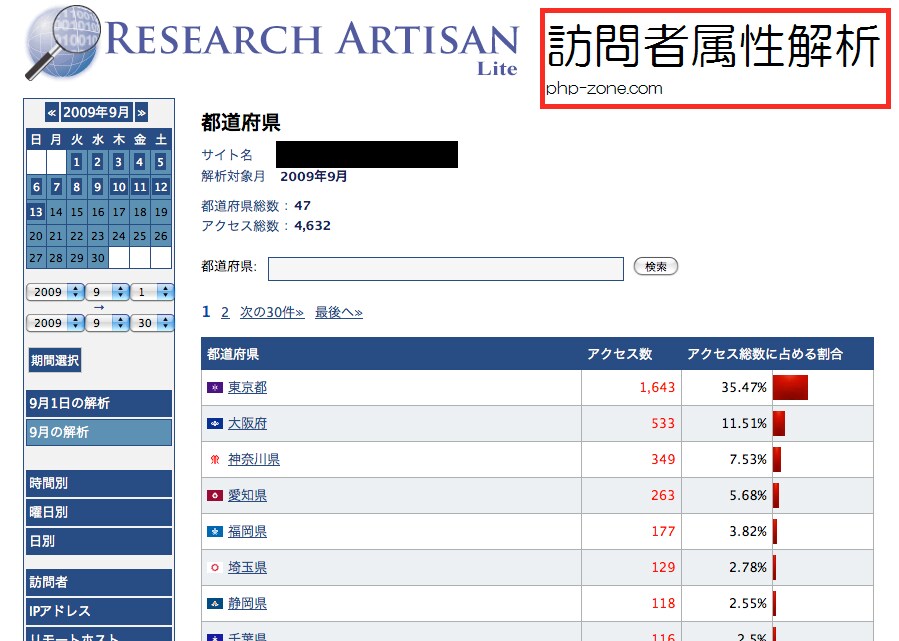This screenshot has width=899, height=641.
Task: Select day 24 in the calendar
Action: (x=119, y=236)
